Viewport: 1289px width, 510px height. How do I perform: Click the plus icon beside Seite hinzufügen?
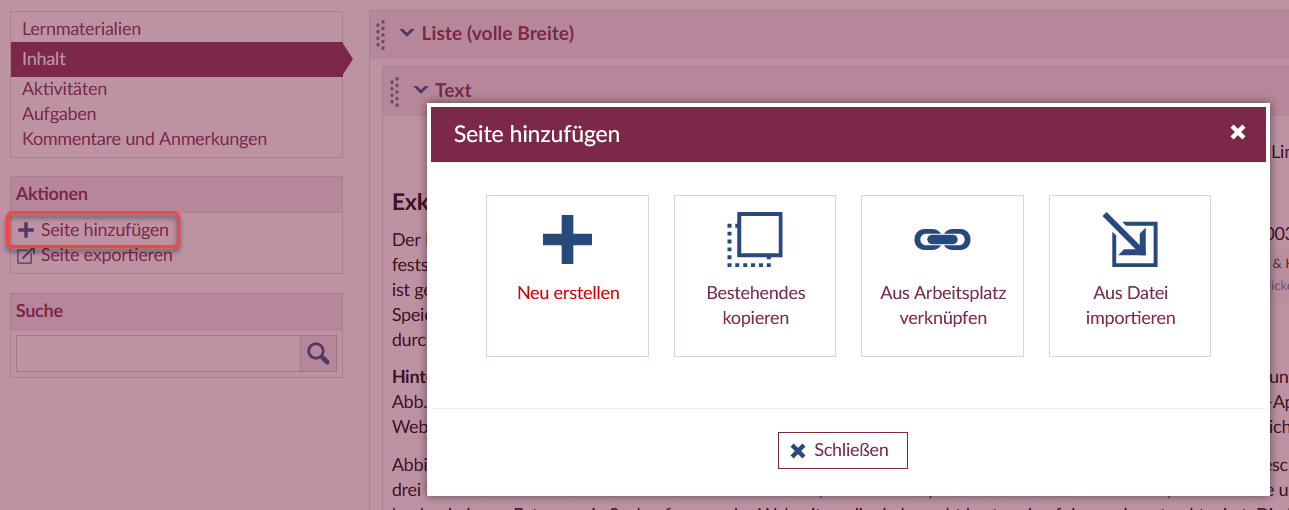pyautogui.click(x=26, y=230)
